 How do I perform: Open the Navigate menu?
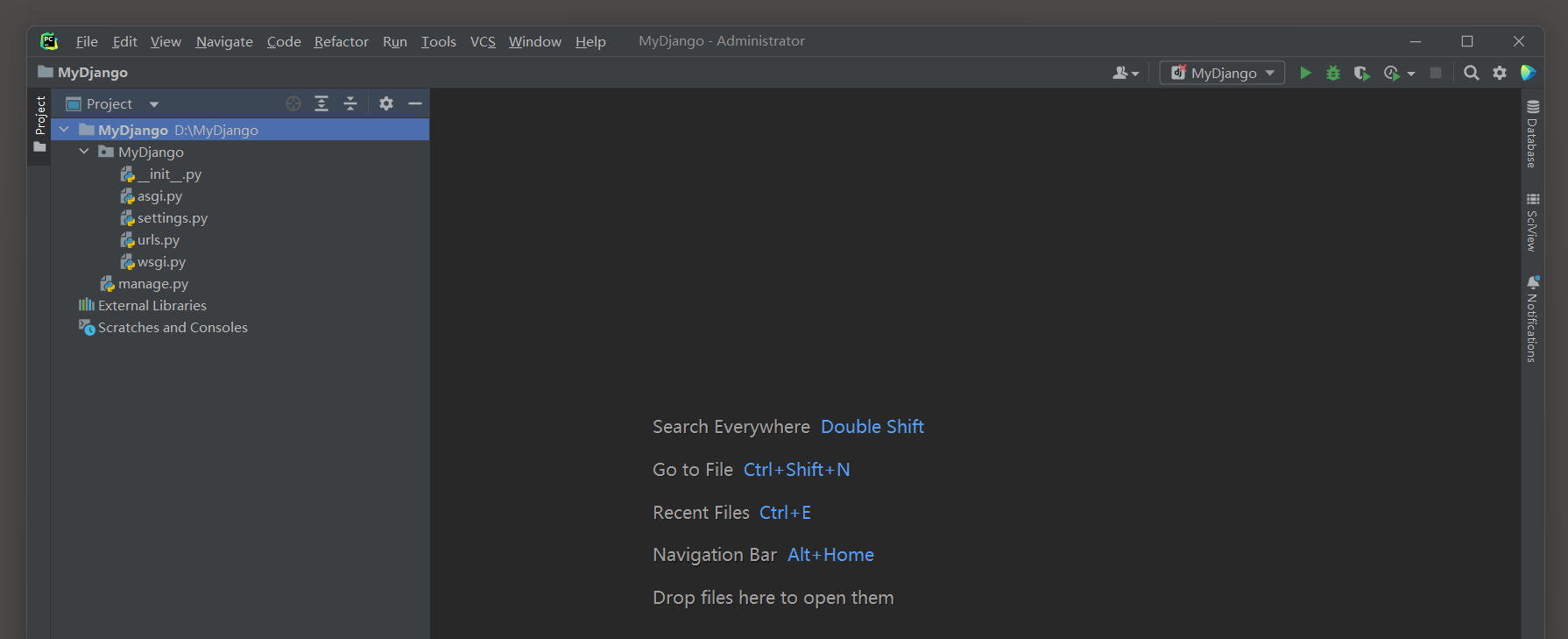pyautogui.click(x=224, y=41)
